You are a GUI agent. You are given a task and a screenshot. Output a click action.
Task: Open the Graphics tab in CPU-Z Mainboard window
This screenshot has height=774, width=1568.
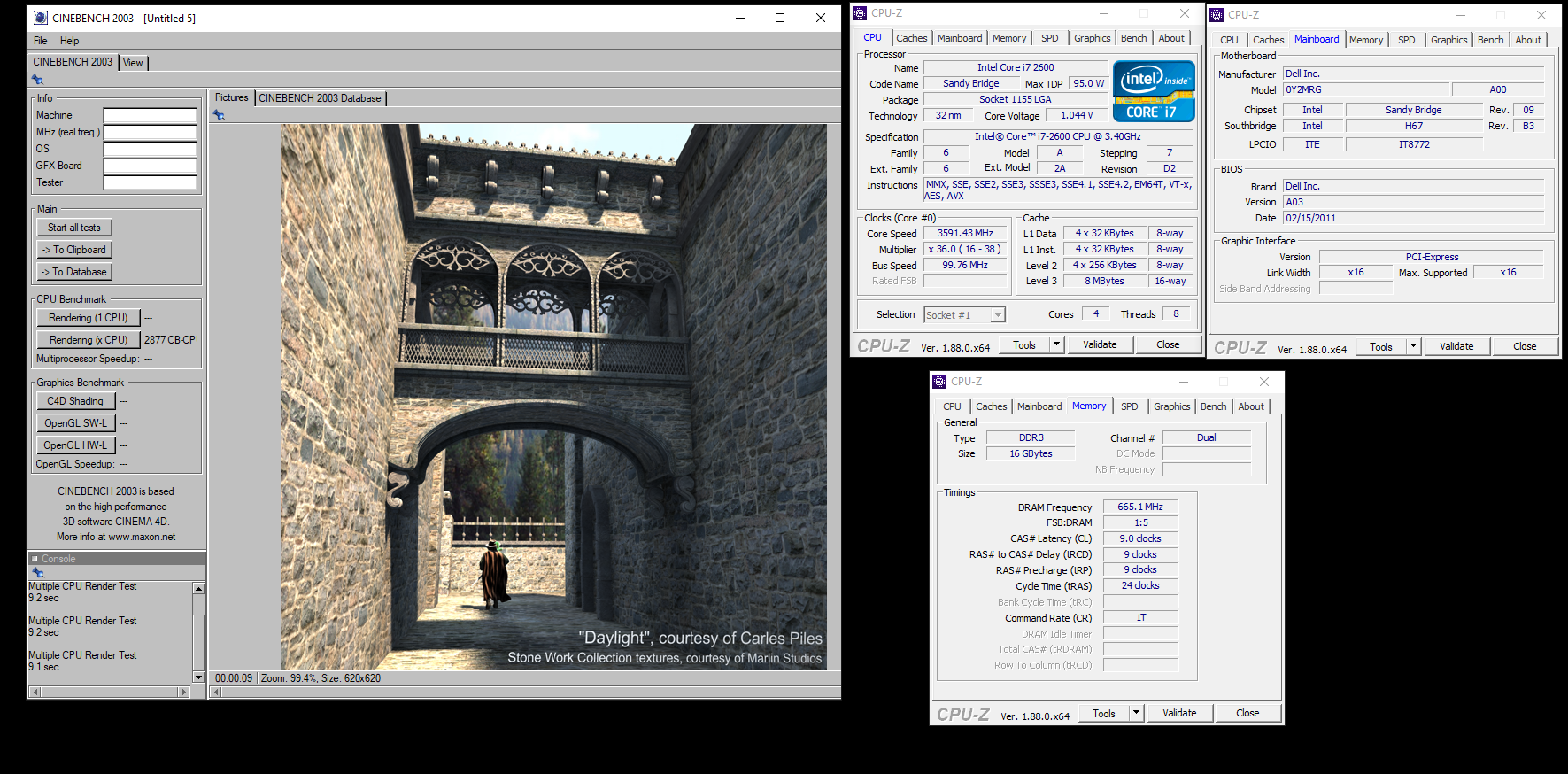click(1448, 40)
